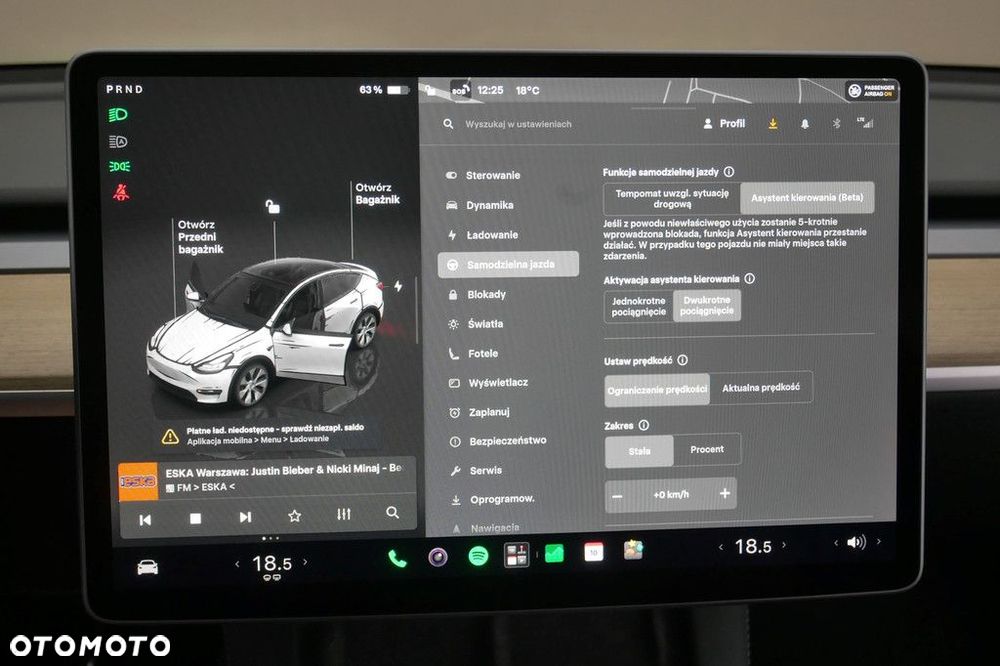Open the toybox app in the dock
The width and height of the screenshot is (1000, 666).
(633, 550)
